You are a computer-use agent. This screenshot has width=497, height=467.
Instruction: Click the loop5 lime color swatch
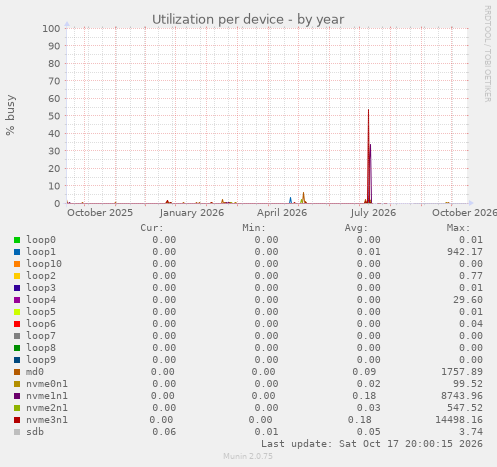(x=17, y=312)
